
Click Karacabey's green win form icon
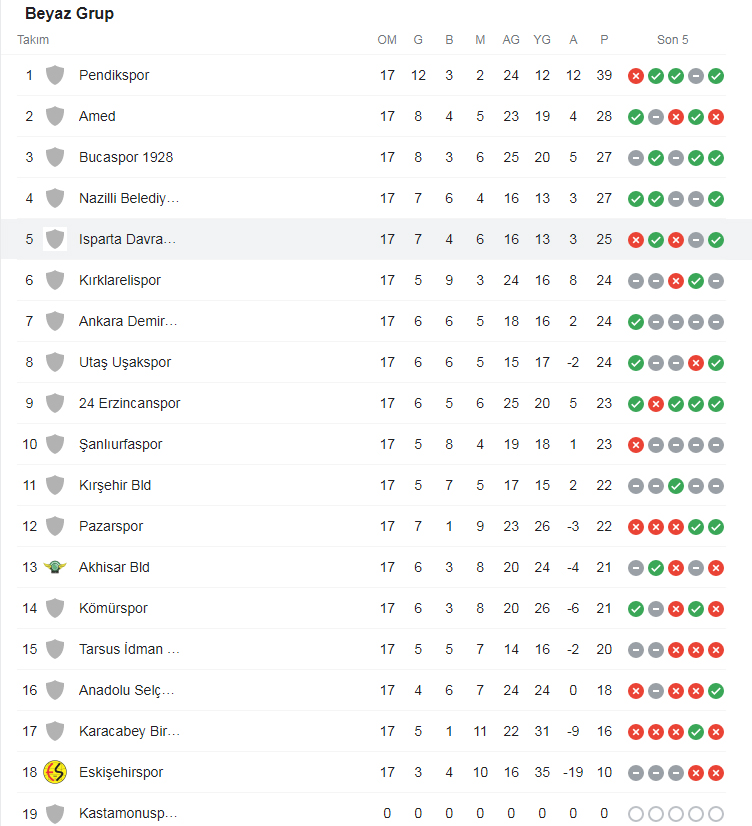[x=696, y=732]
